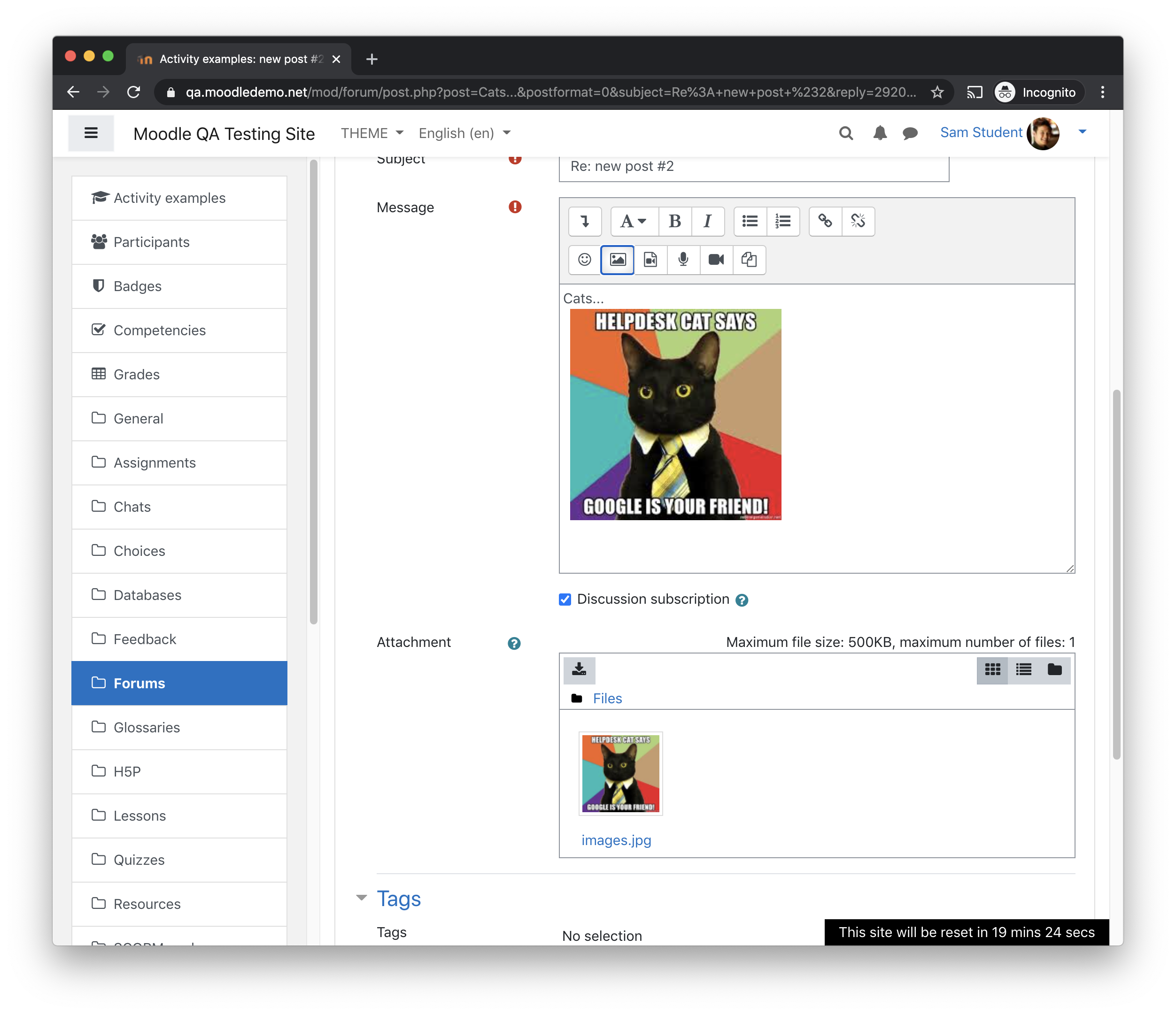Expand the user menu arrow
Viewport: 1176px width, 1015px height.
point(1083,131)
